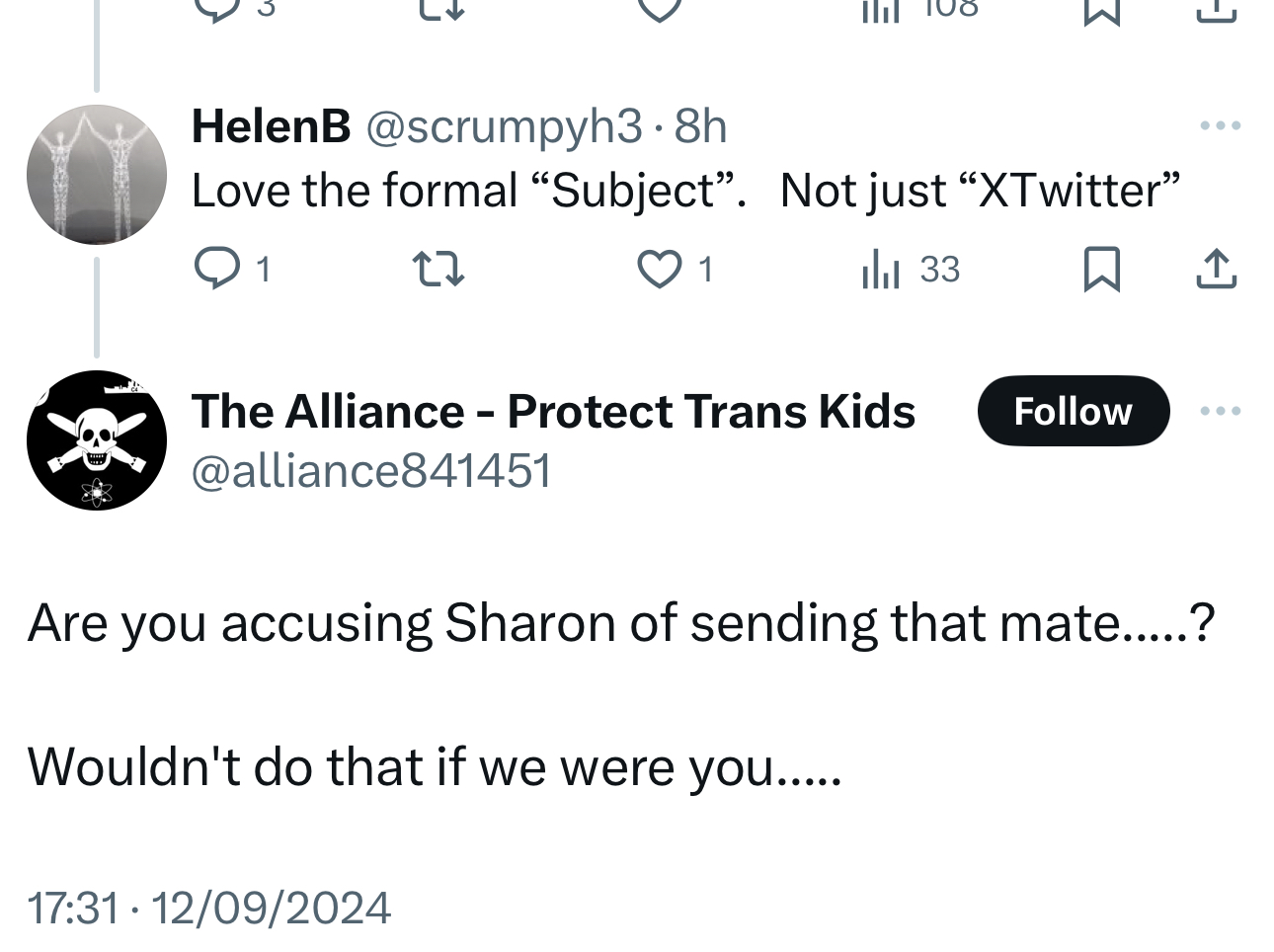Open the 8h timestamp on HelenB's tweet
This screenshot has width=1274, height=952.
pos(700,126)
